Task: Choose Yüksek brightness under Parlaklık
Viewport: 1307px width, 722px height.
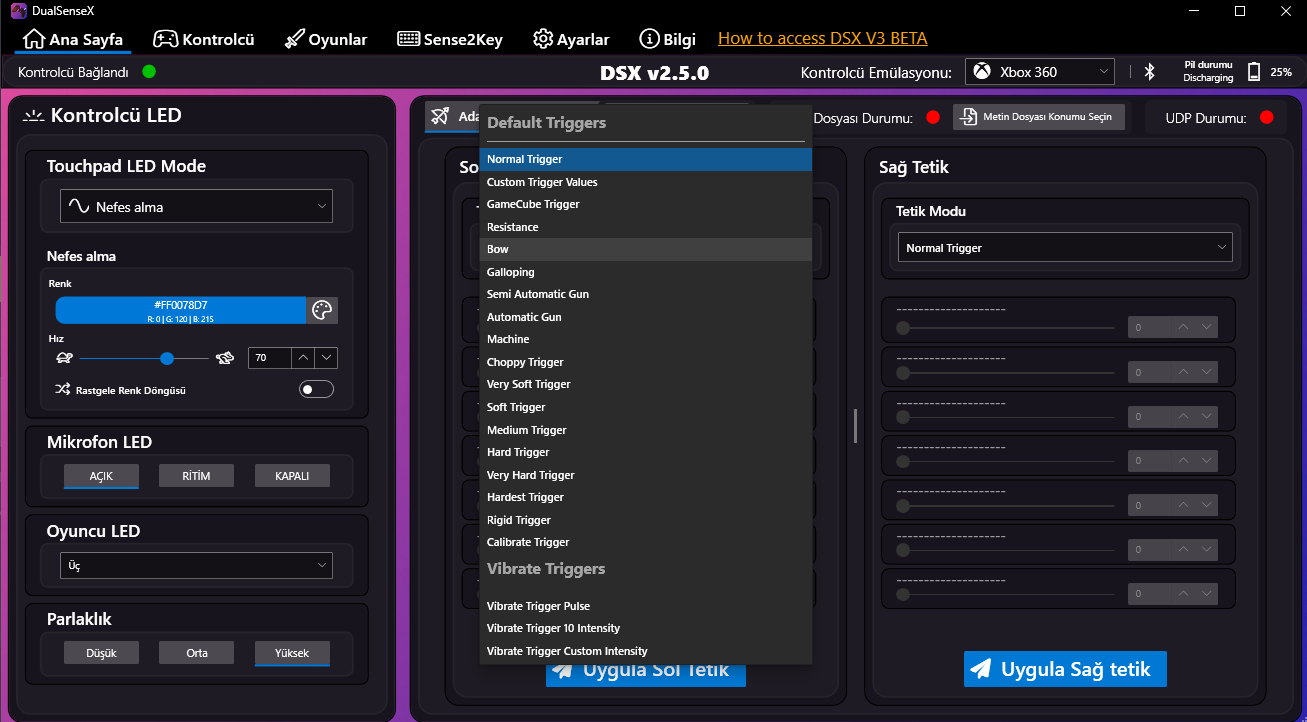Action: point(292,653)
